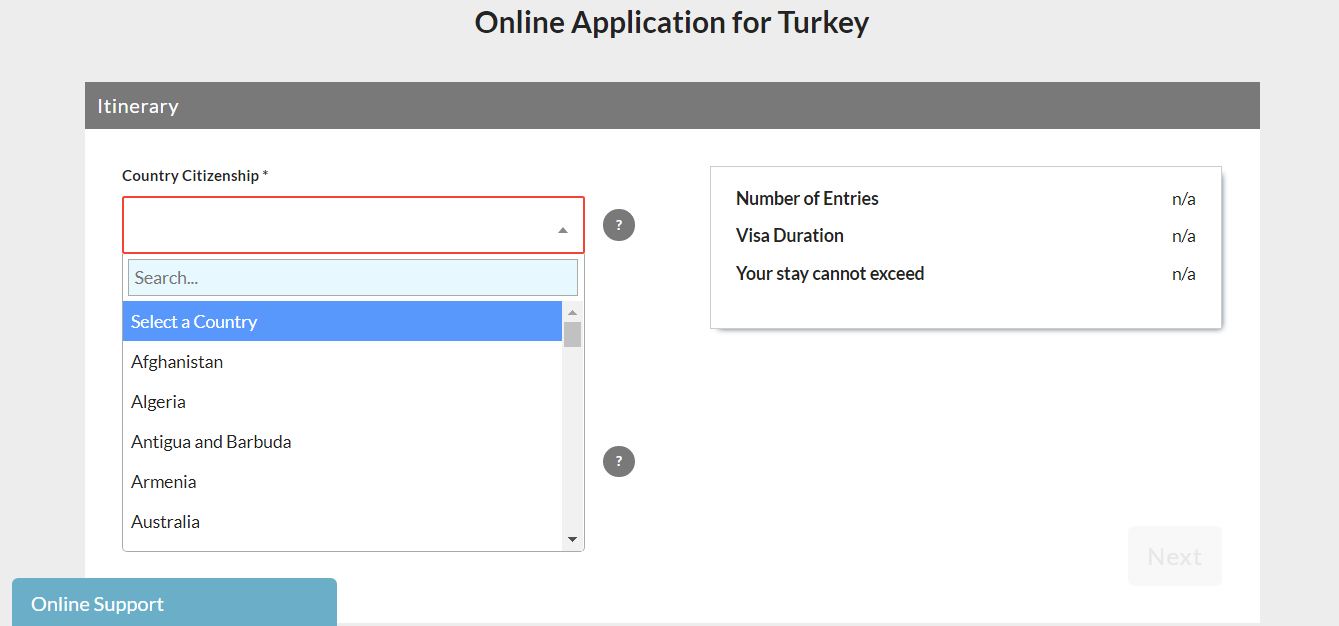Click the country list scroll-up arrow
This screenshot has width=1339, height=626.
[572, 311]
